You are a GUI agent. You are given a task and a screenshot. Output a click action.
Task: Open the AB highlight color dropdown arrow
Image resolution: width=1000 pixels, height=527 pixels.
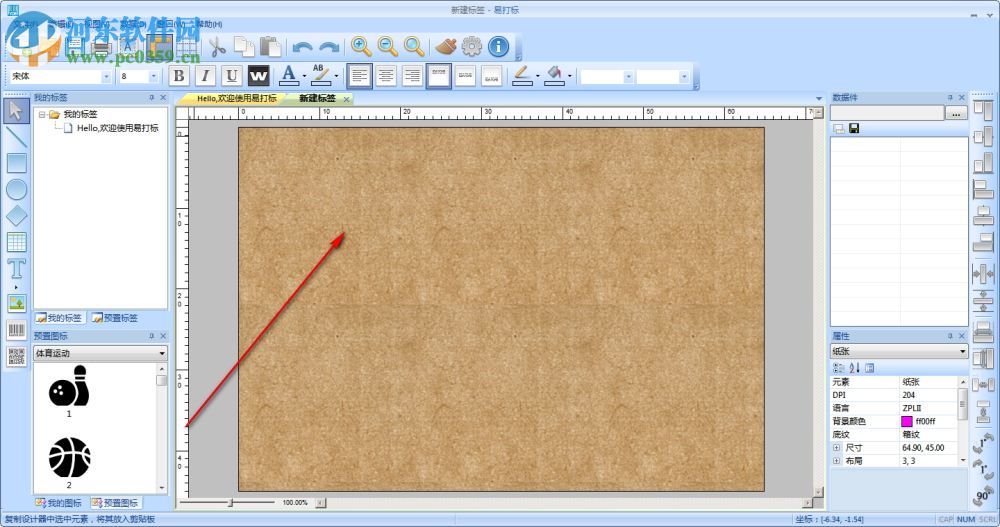(x=336, y=77)
